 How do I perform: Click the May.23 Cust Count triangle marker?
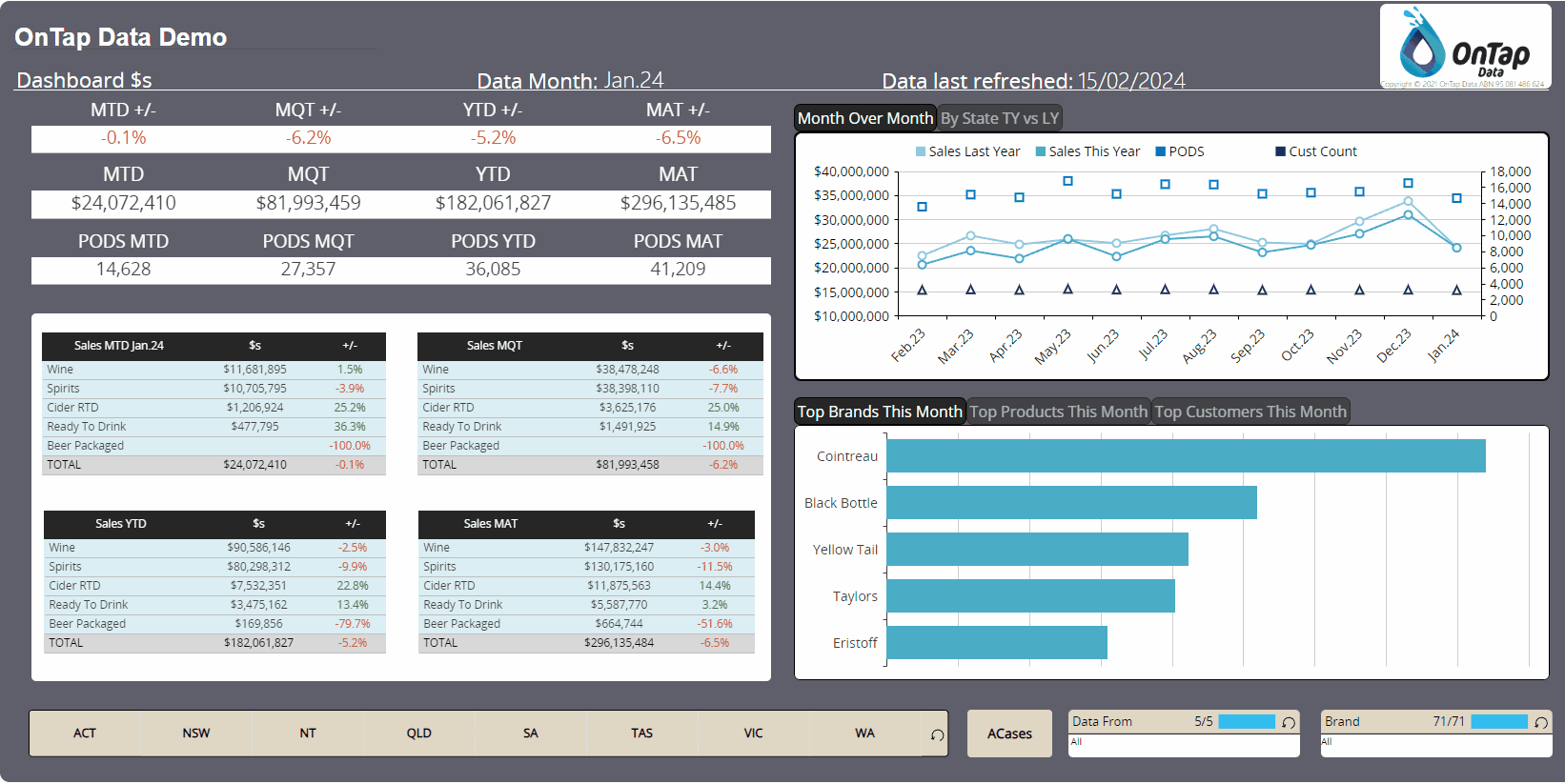(x=1067, y=289)
